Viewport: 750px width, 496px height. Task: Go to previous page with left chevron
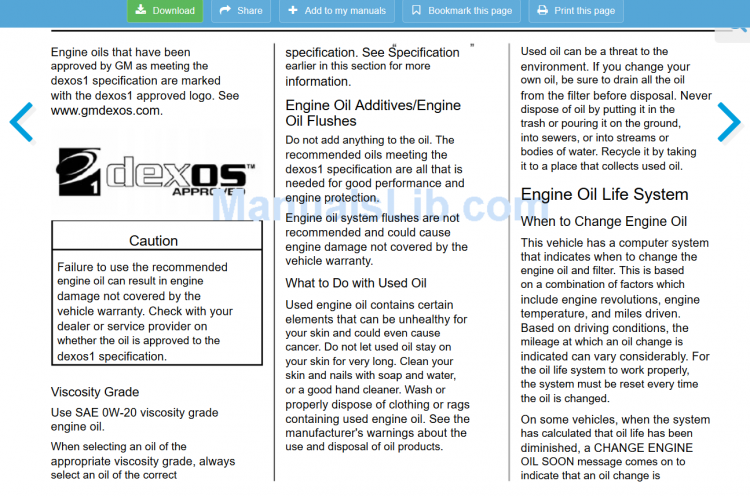click(x=22, y=122)
